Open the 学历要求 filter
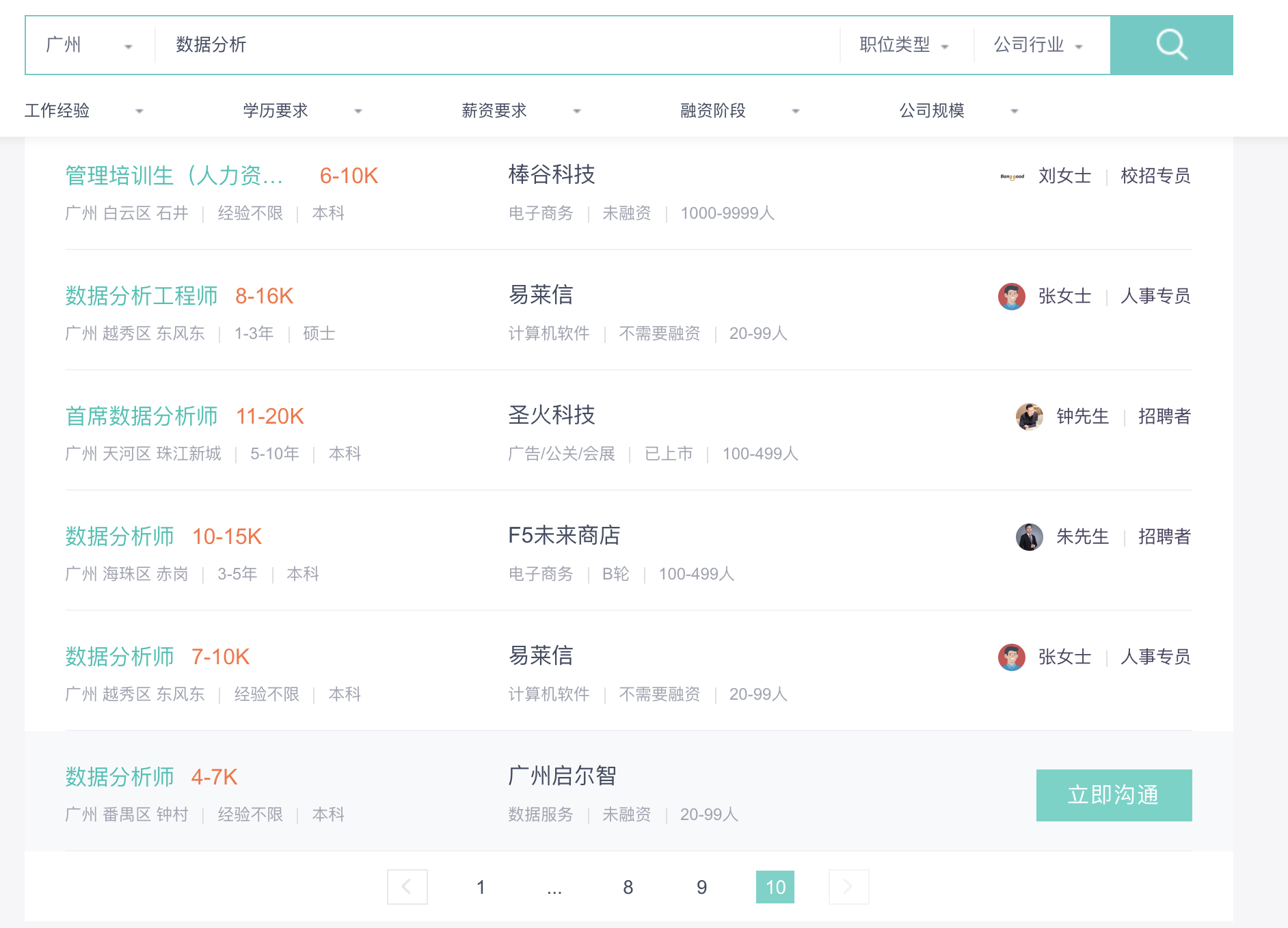 coord(303,111)
